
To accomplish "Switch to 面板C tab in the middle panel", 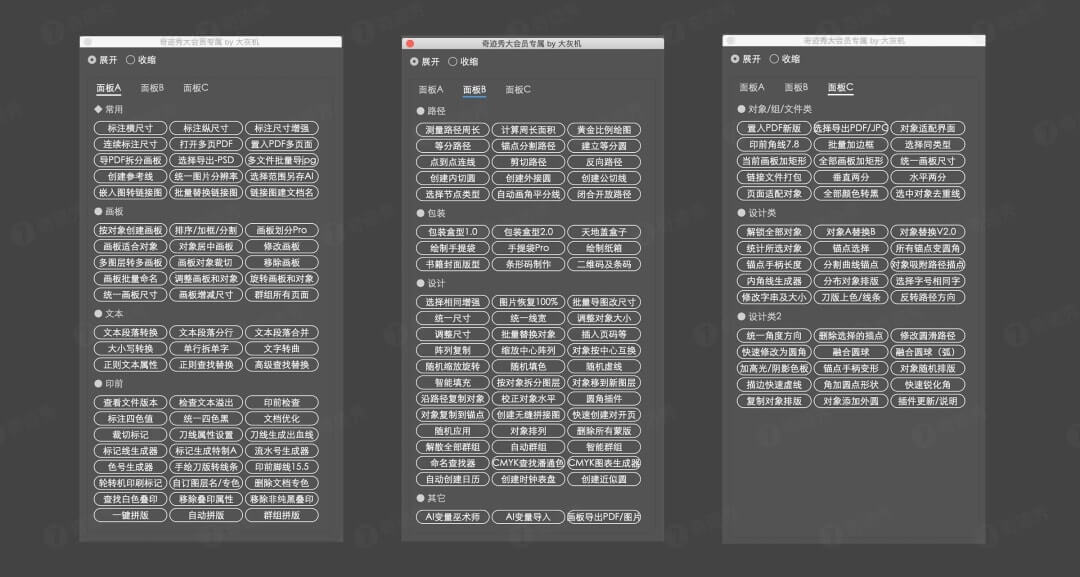I will (x=518, y=90).
